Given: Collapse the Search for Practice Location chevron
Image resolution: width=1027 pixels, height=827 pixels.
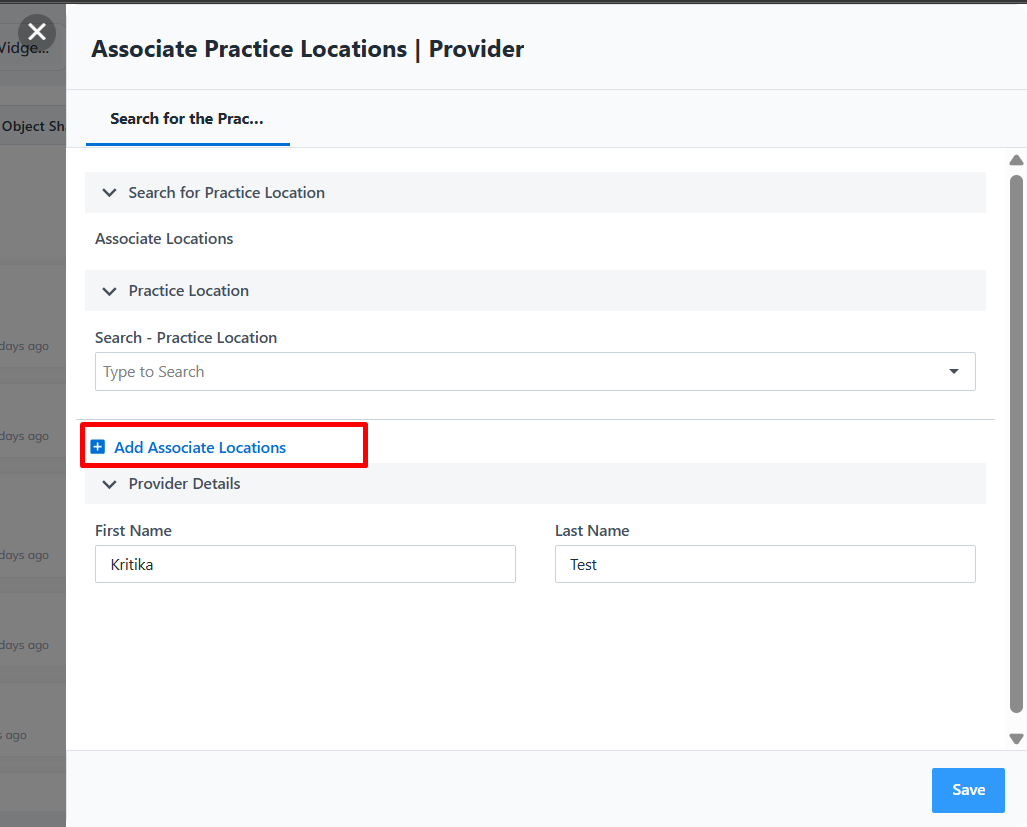Looking at the screenshot, I should click(x=109, y=193).
